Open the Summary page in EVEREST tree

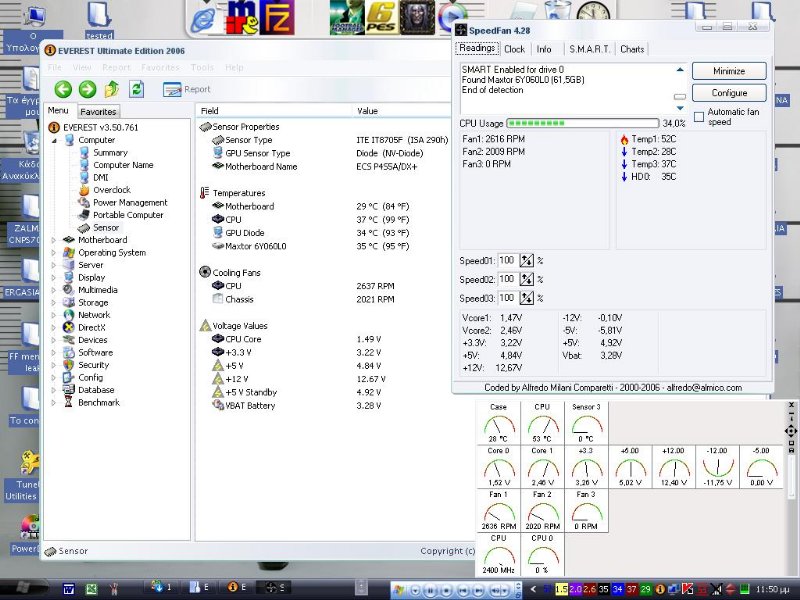click(110, 153)
